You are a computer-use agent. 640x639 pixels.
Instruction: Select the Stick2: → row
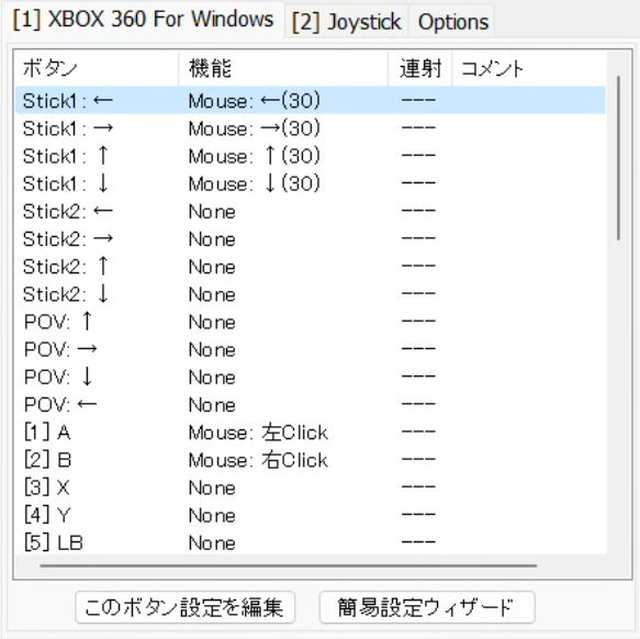tap(310, 239)
